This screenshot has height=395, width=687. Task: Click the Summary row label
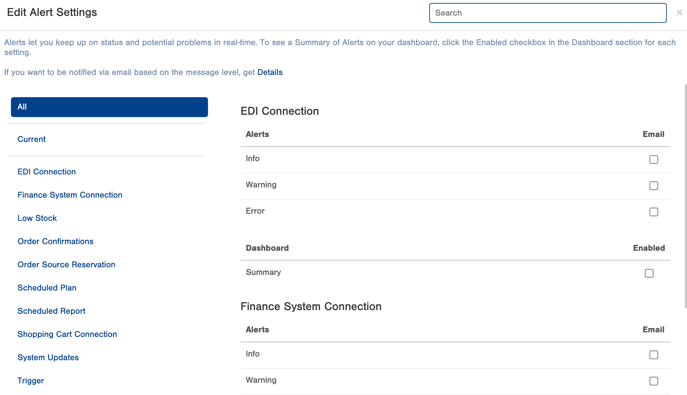click(263, 272)
